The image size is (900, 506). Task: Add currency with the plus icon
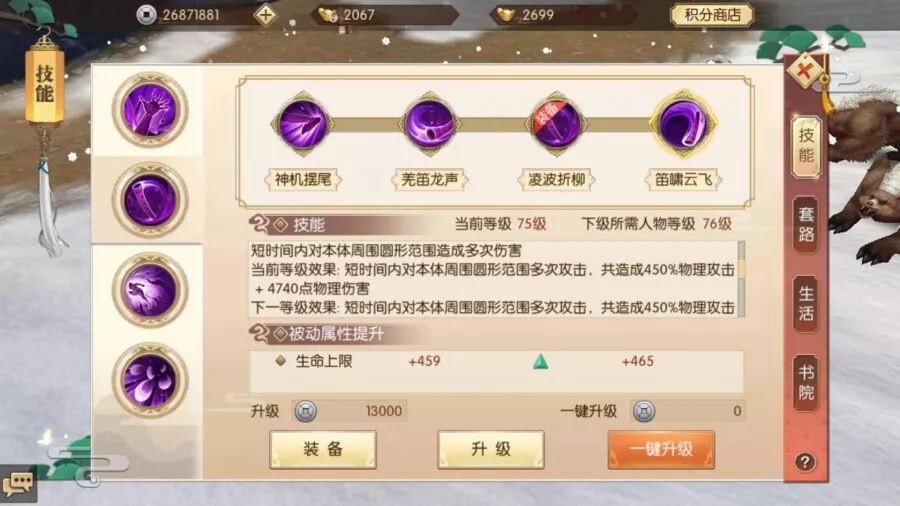coord(265,15)
